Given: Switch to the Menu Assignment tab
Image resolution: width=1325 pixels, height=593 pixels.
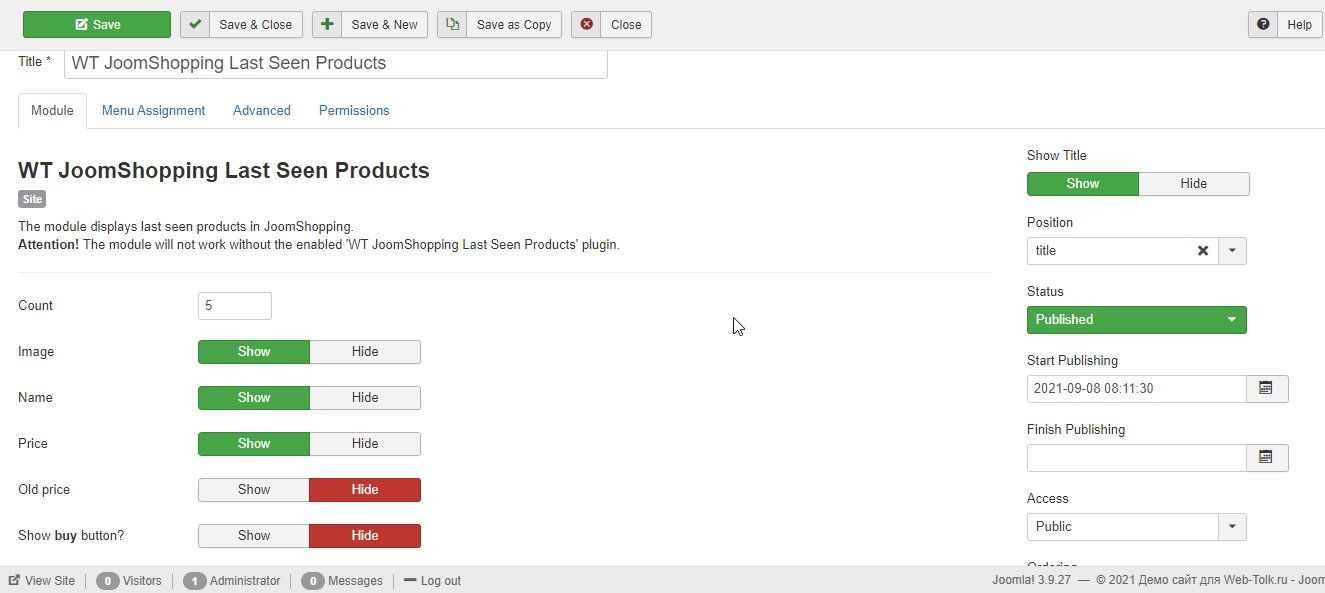Looking at the screenshot, I should point(153,111).
